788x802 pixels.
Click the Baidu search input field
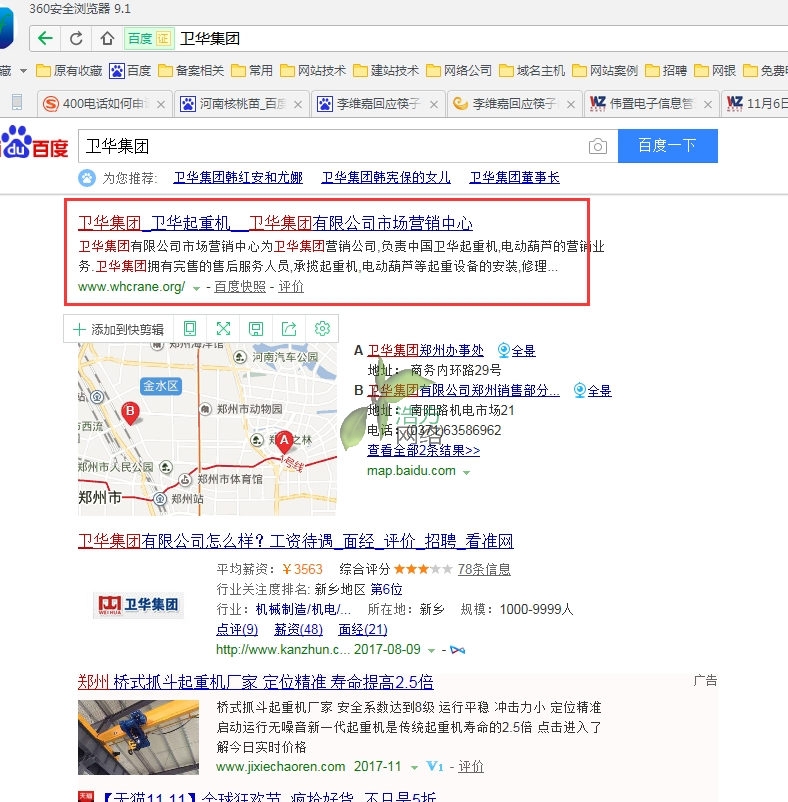[x=330, y=147]
